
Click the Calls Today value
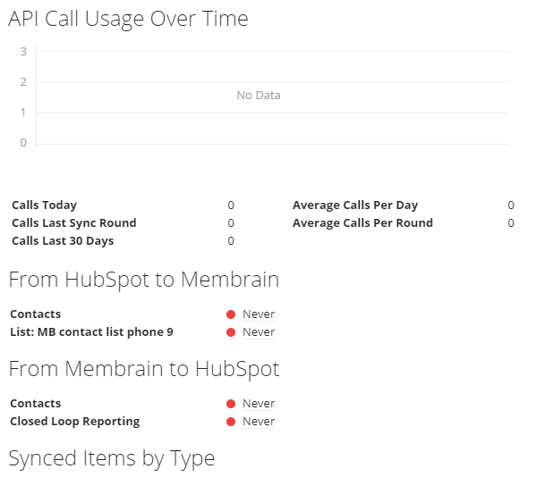click(231, 205)
